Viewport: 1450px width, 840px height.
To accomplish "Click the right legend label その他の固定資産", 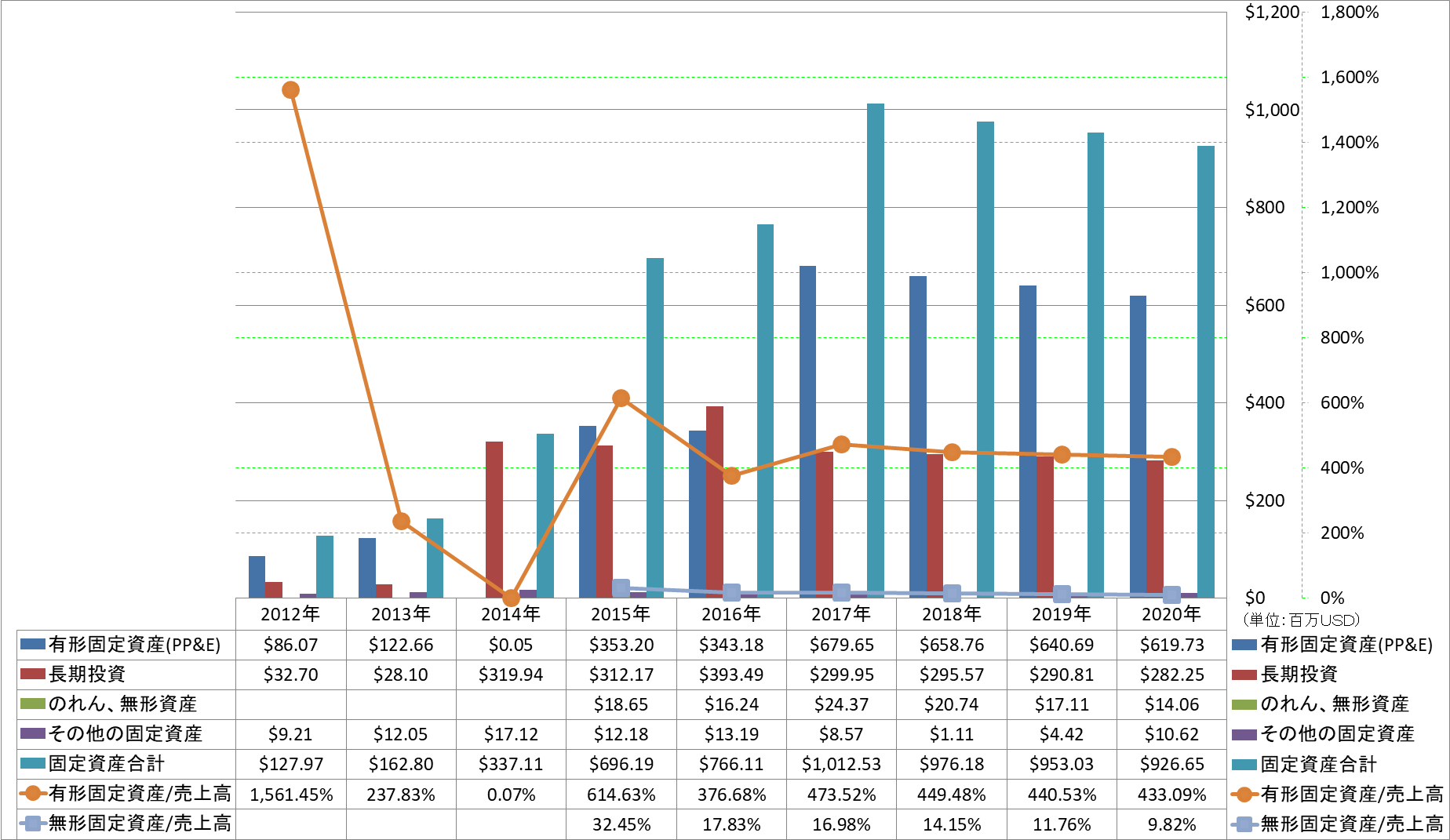I will pyautogui.click(x=1338, y=734).
